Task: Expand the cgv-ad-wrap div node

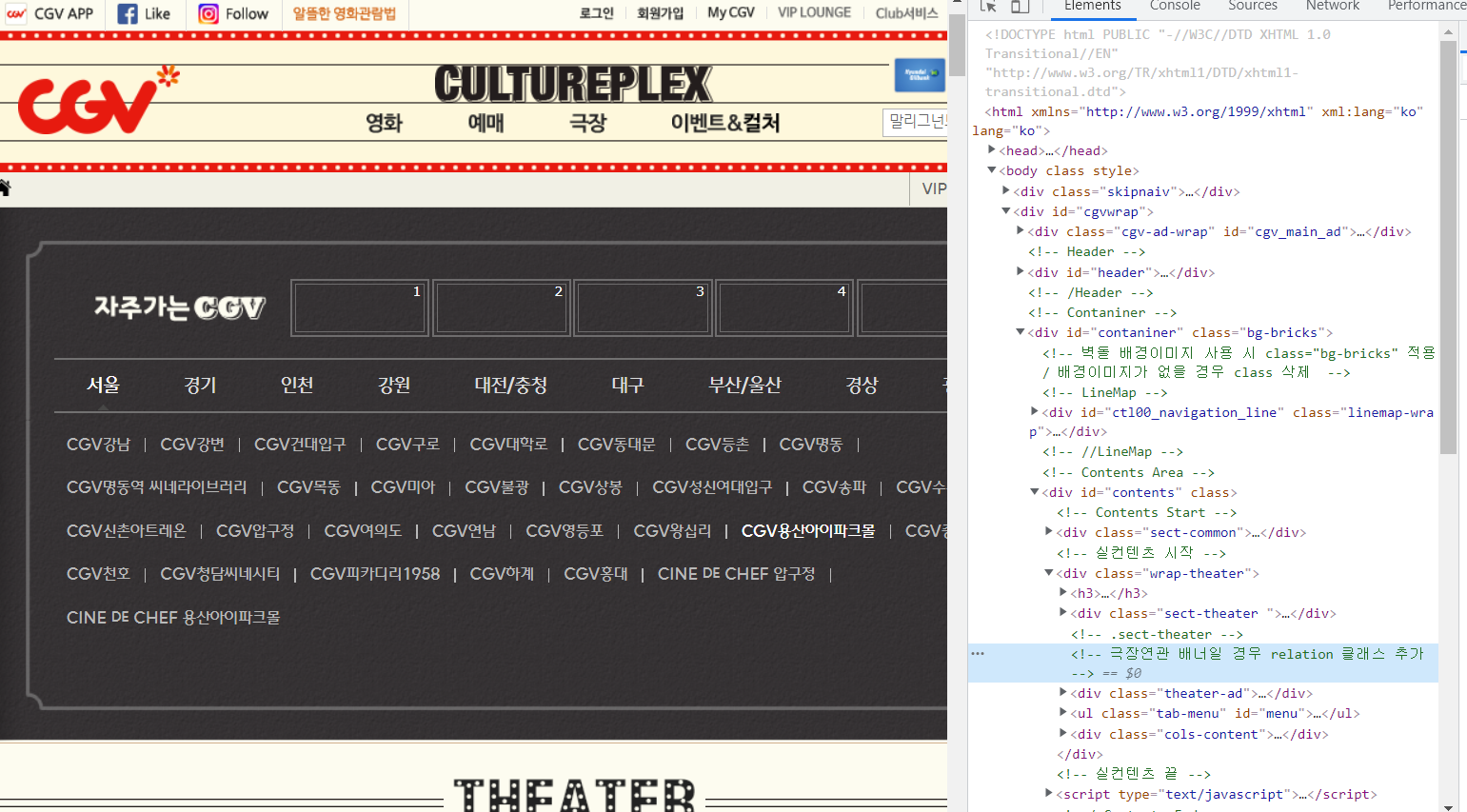Action: [1020, 230]
